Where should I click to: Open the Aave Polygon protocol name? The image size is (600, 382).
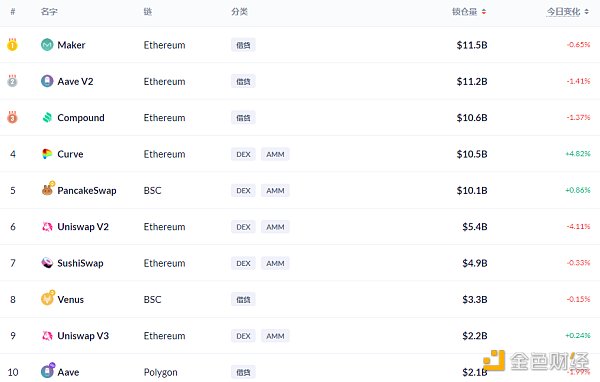tap(68, 372)
